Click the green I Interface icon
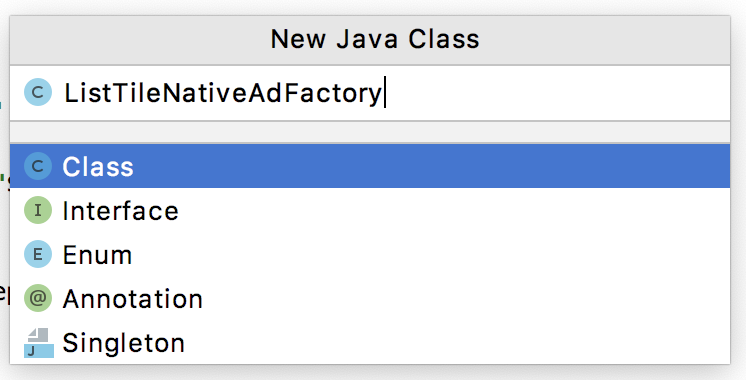 (x=38, y=210)
